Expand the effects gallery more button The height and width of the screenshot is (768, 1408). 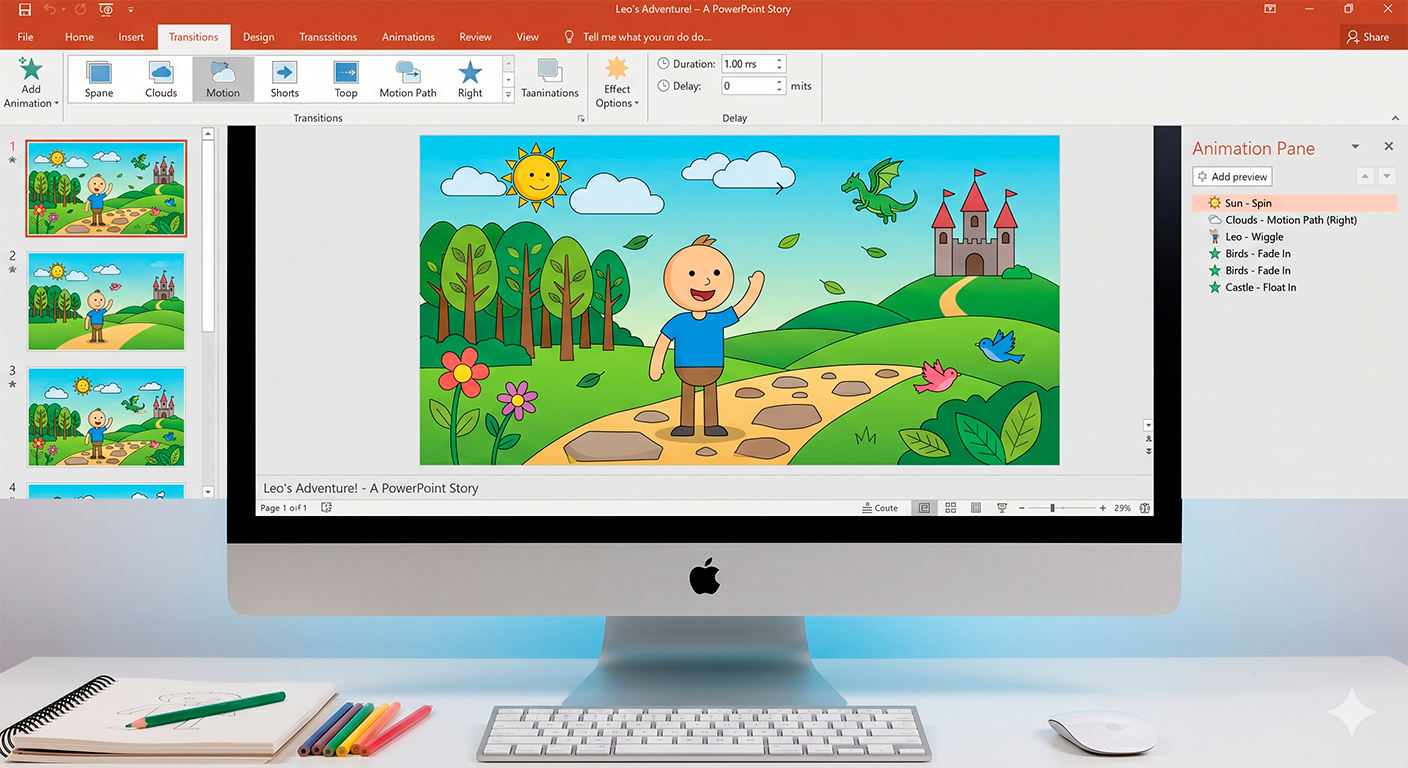click(508, 95)
